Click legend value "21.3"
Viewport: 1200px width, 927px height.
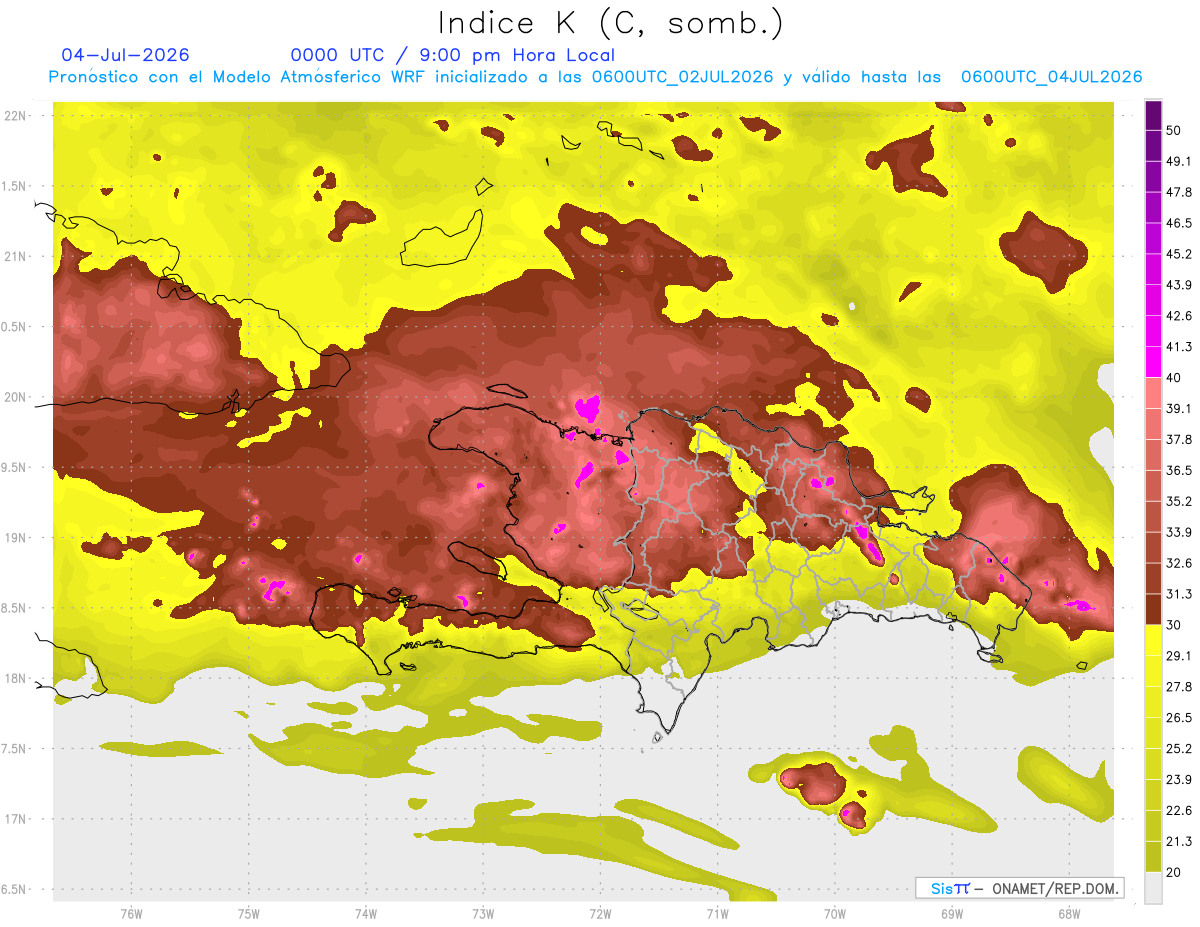tap(1178, 841)
